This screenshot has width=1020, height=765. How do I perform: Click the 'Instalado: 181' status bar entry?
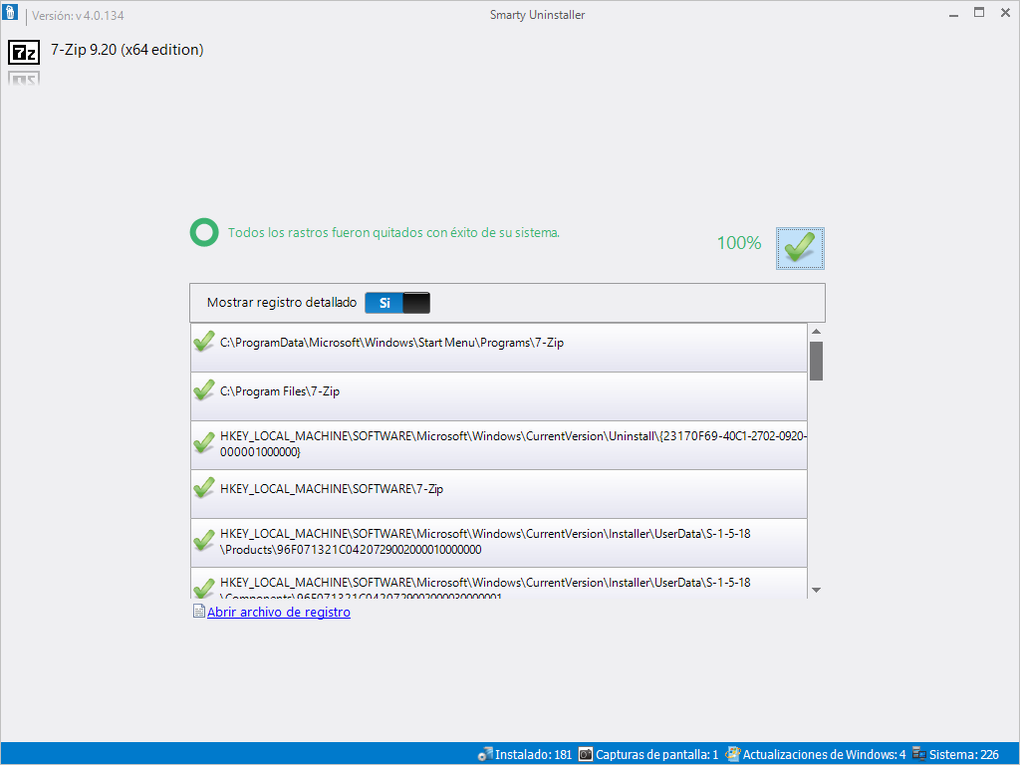[x=533, y=755]
